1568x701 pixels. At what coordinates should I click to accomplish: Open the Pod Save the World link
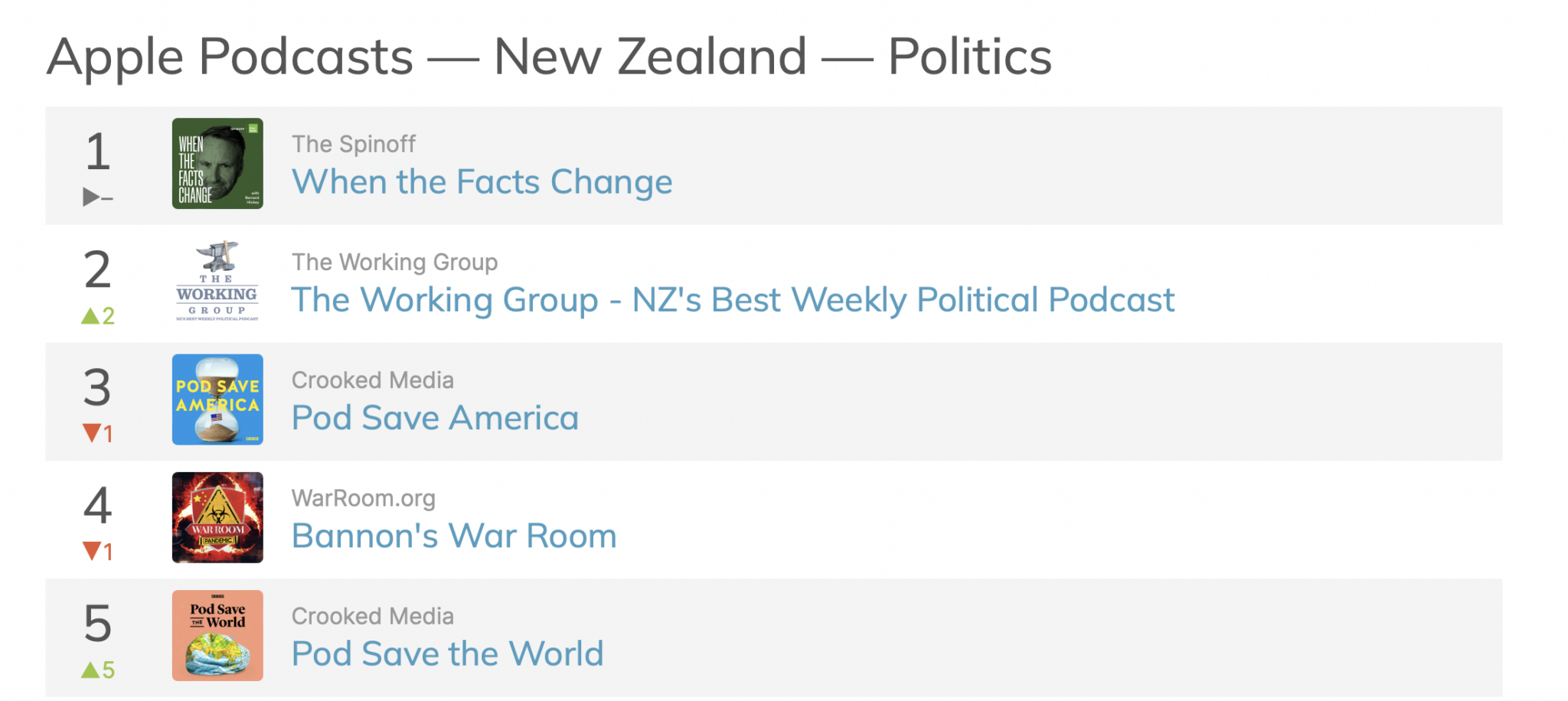pos(448,654)
